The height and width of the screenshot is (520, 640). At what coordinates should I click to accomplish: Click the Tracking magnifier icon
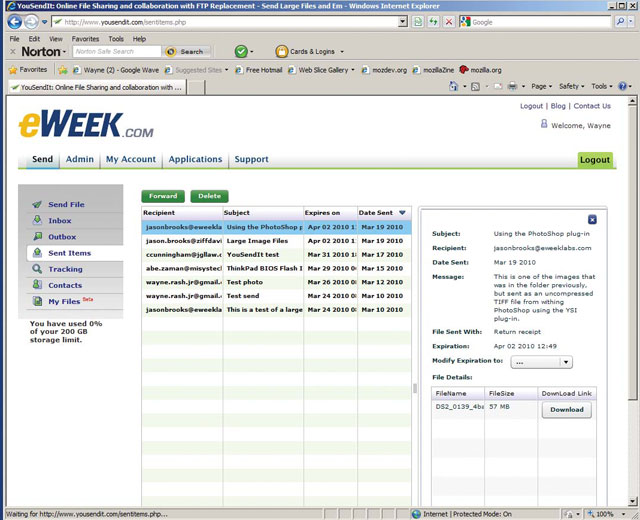coord(37,269)
